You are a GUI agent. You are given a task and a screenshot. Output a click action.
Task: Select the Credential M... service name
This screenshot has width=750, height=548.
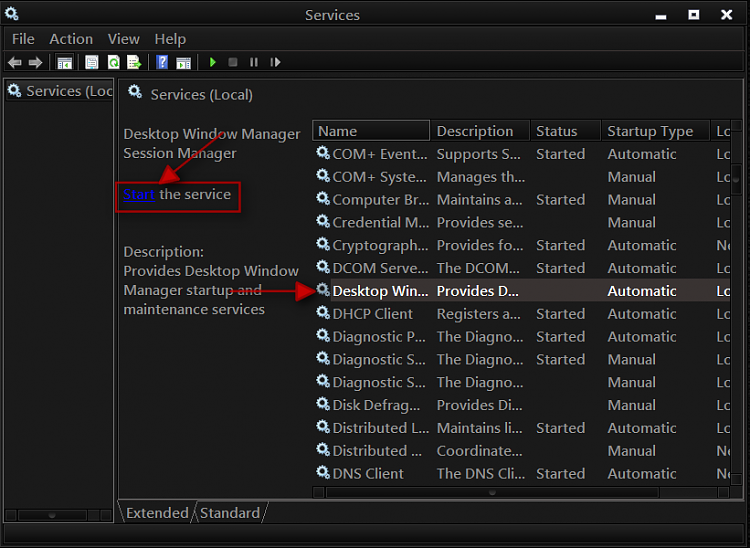pyautogui.click(x=380, y=222)
